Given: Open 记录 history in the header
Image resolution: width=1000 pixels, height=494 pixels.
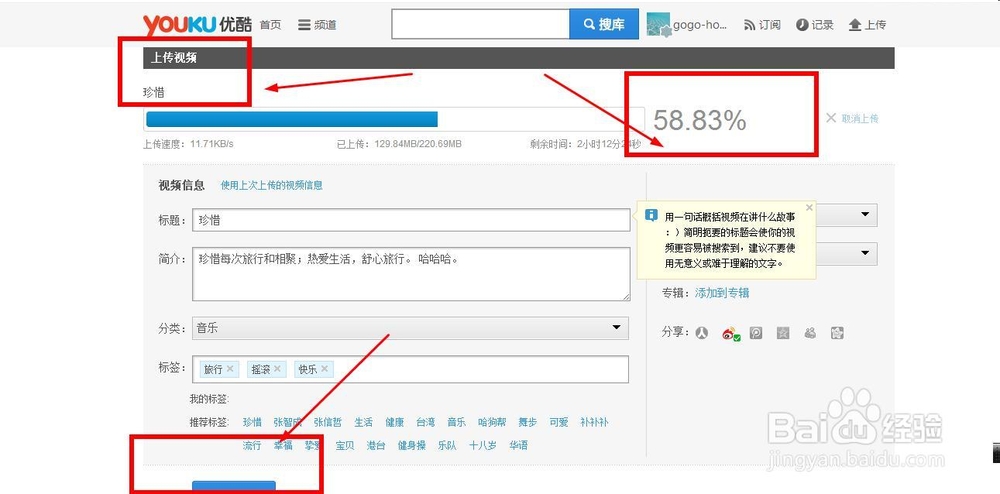Looking at the screenshot, I should 815,25.
